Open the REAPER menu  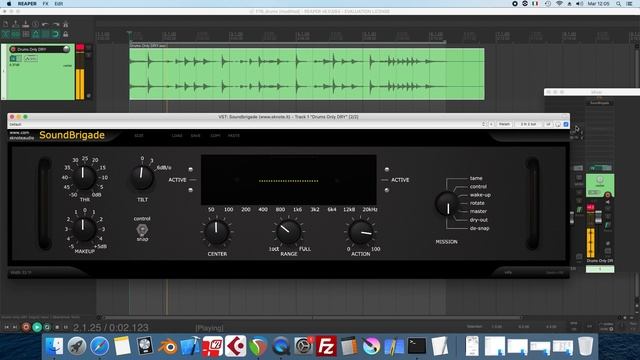click(x=27, y=4)
